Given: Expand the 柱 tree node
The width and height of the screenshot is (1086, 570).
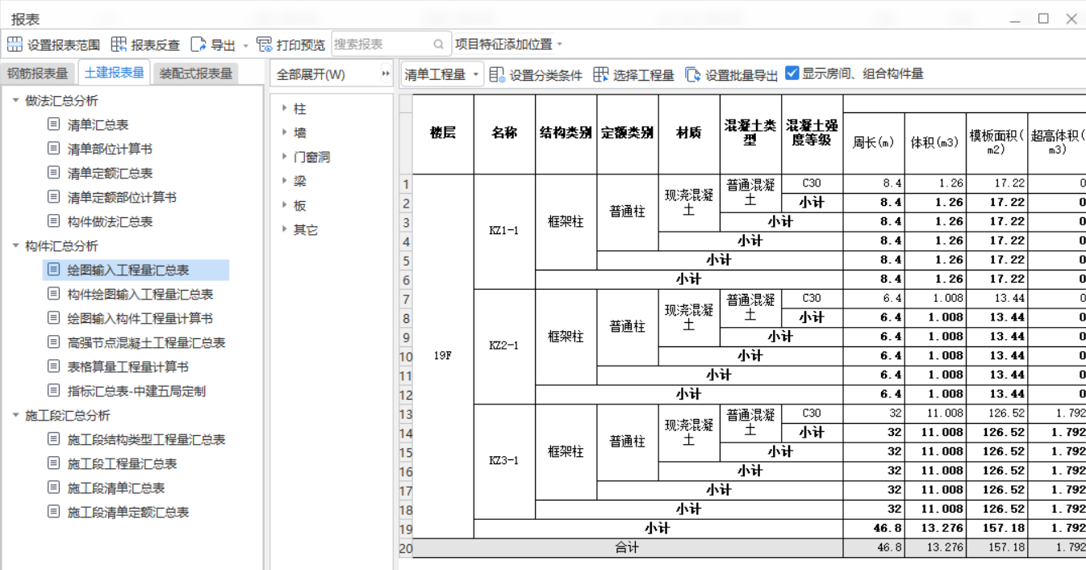Looking at the screenshot, I should point(285,108).
